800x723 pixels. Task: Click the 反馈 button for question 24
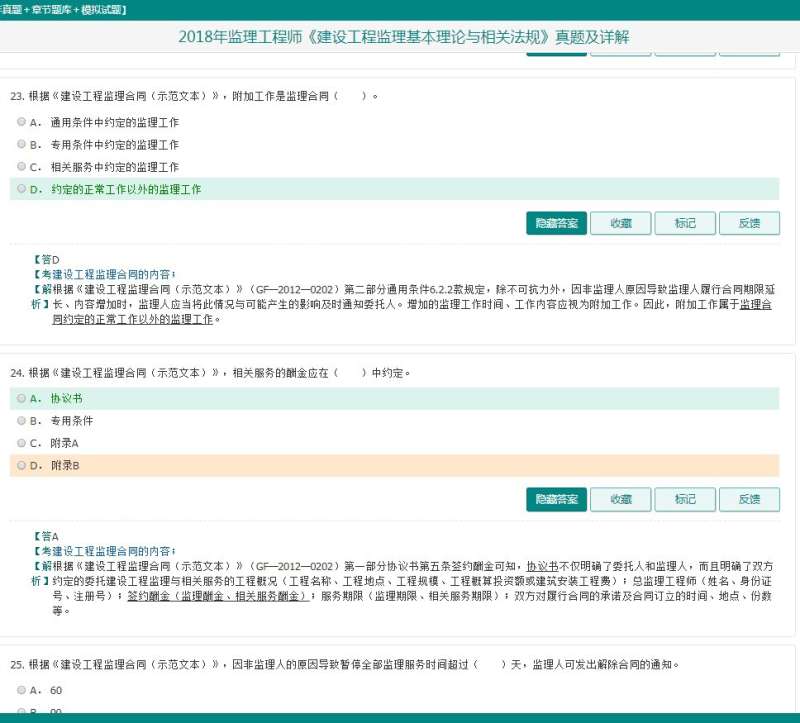pos(749,499)
